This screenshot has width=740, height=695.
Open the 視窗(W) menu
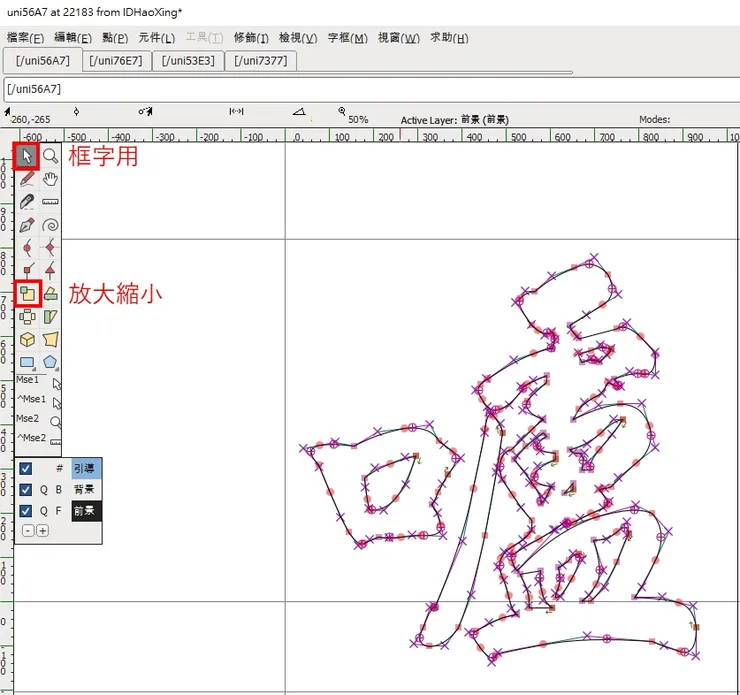tap(399, 38)
